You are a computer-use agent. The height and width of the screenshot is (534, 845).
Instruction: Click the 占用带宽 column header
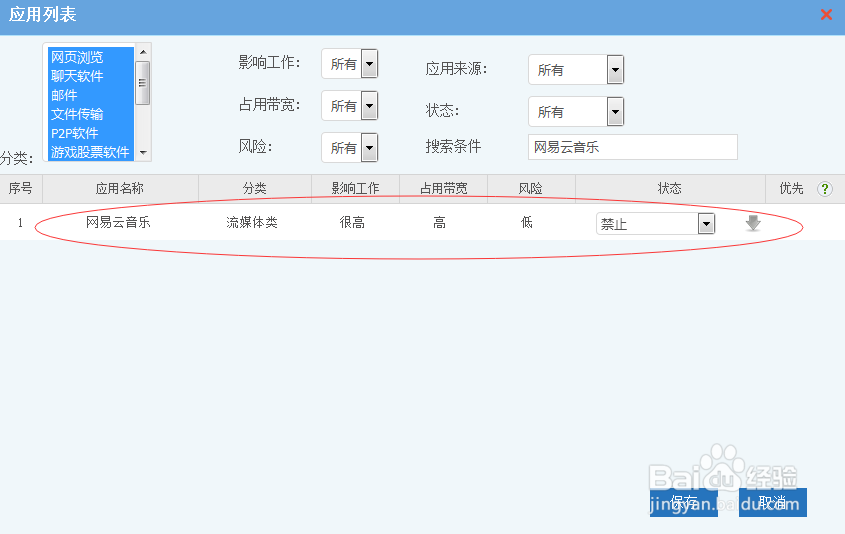click(444, 189)
